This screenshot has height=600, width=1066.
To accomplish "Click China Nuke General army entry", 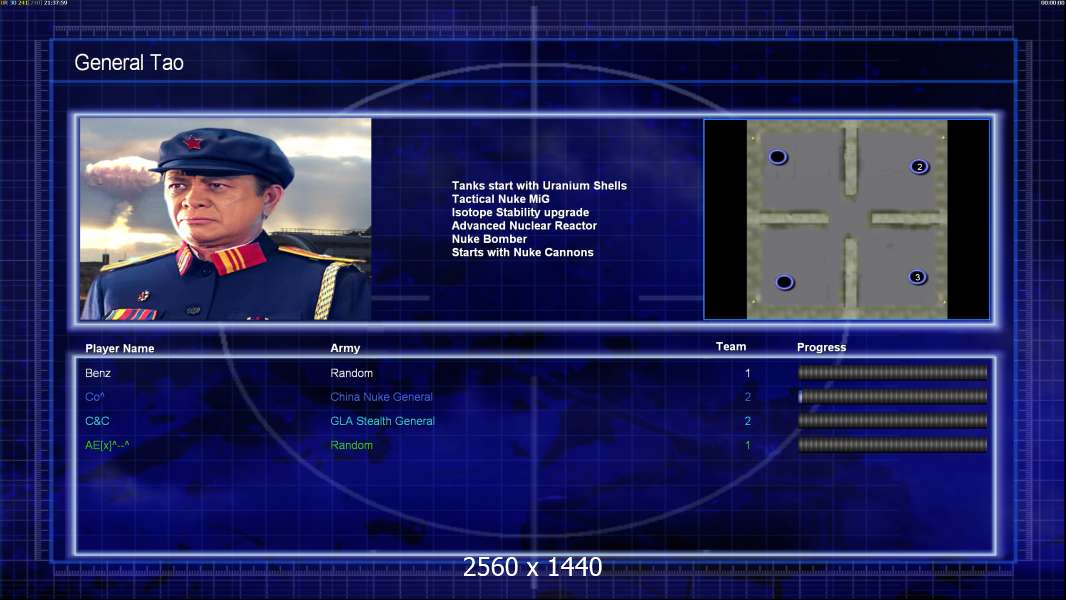I will coord(381,397).
